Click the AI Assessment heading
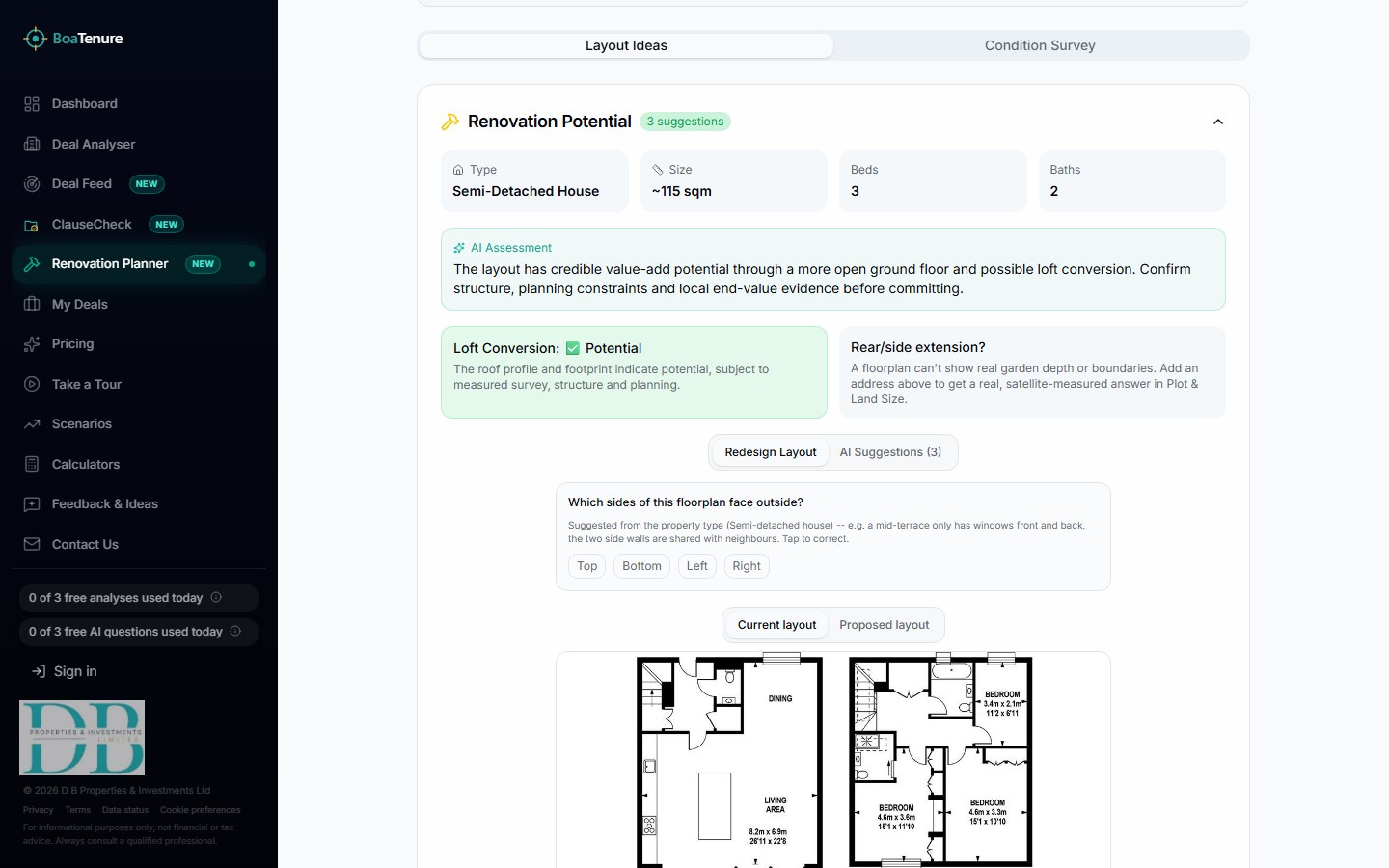This screenshot has width=1389, height=868. tap(511, 248)
